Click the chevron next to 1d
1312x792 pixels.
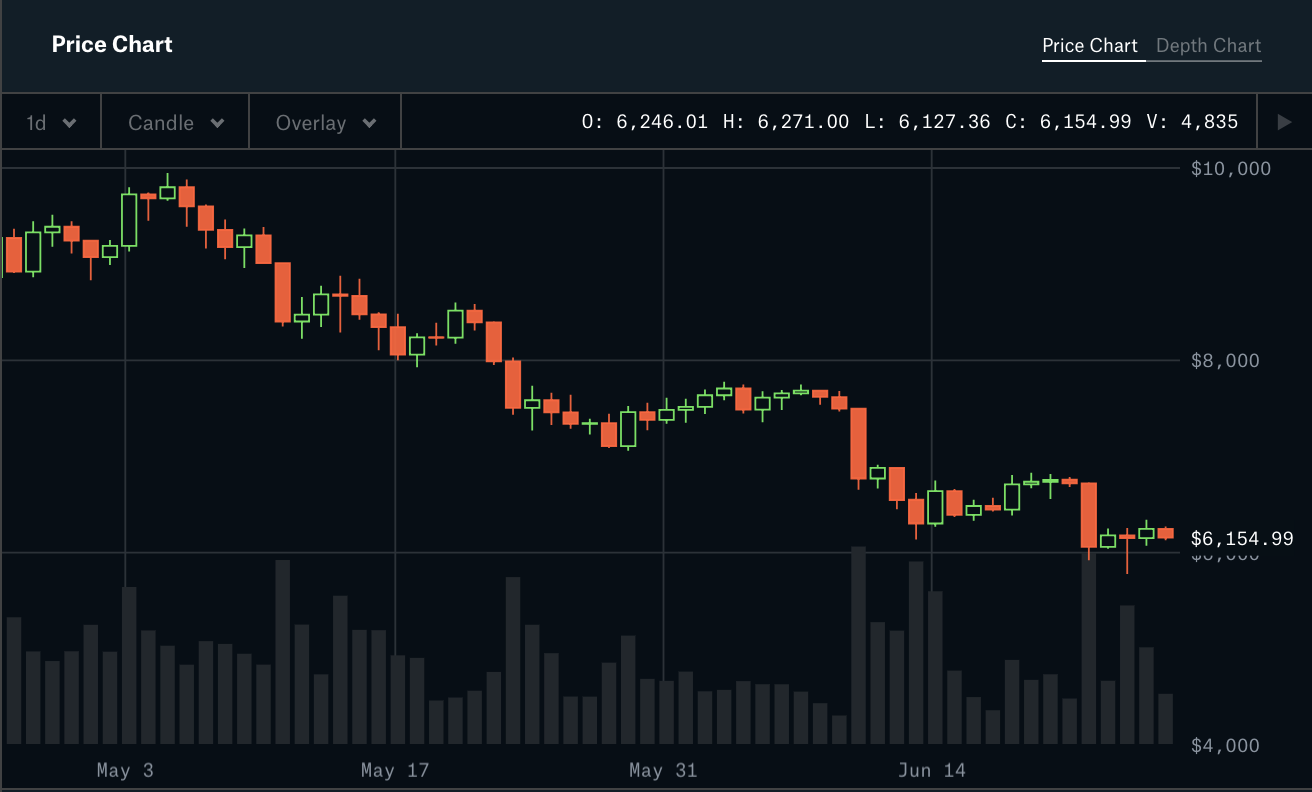(69, 123)
